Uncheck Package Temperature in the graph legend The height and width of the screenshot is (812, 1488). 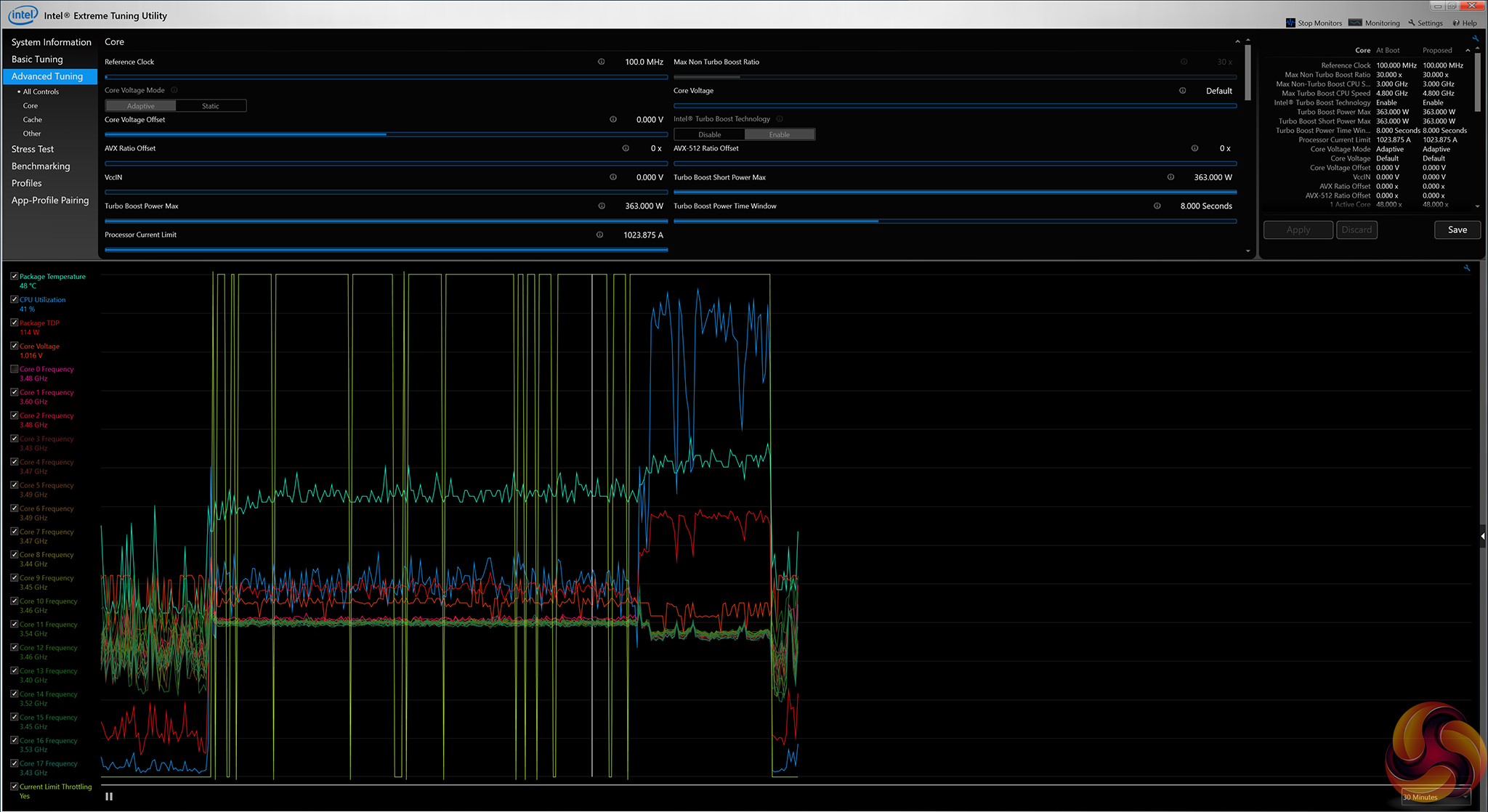coord(15,277)
